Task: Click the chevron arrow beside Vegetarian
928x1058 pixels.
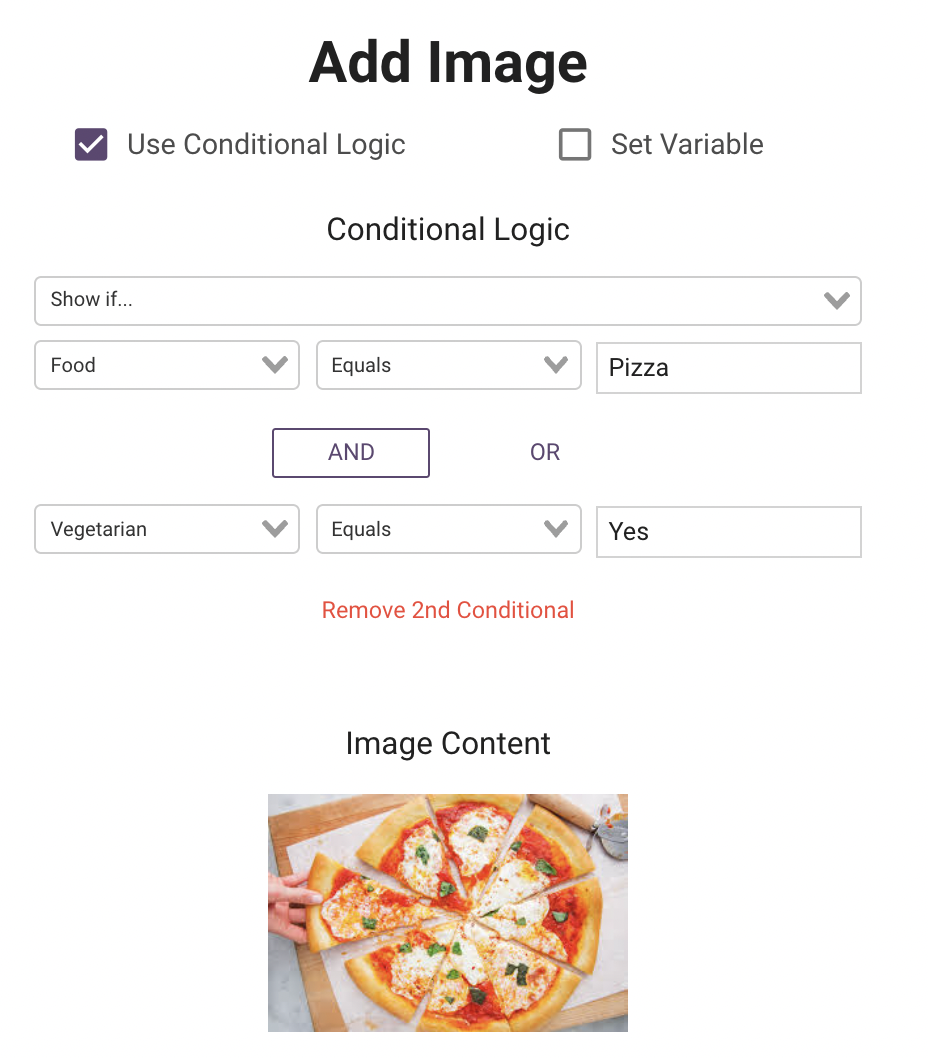Action: click(274, 529)
